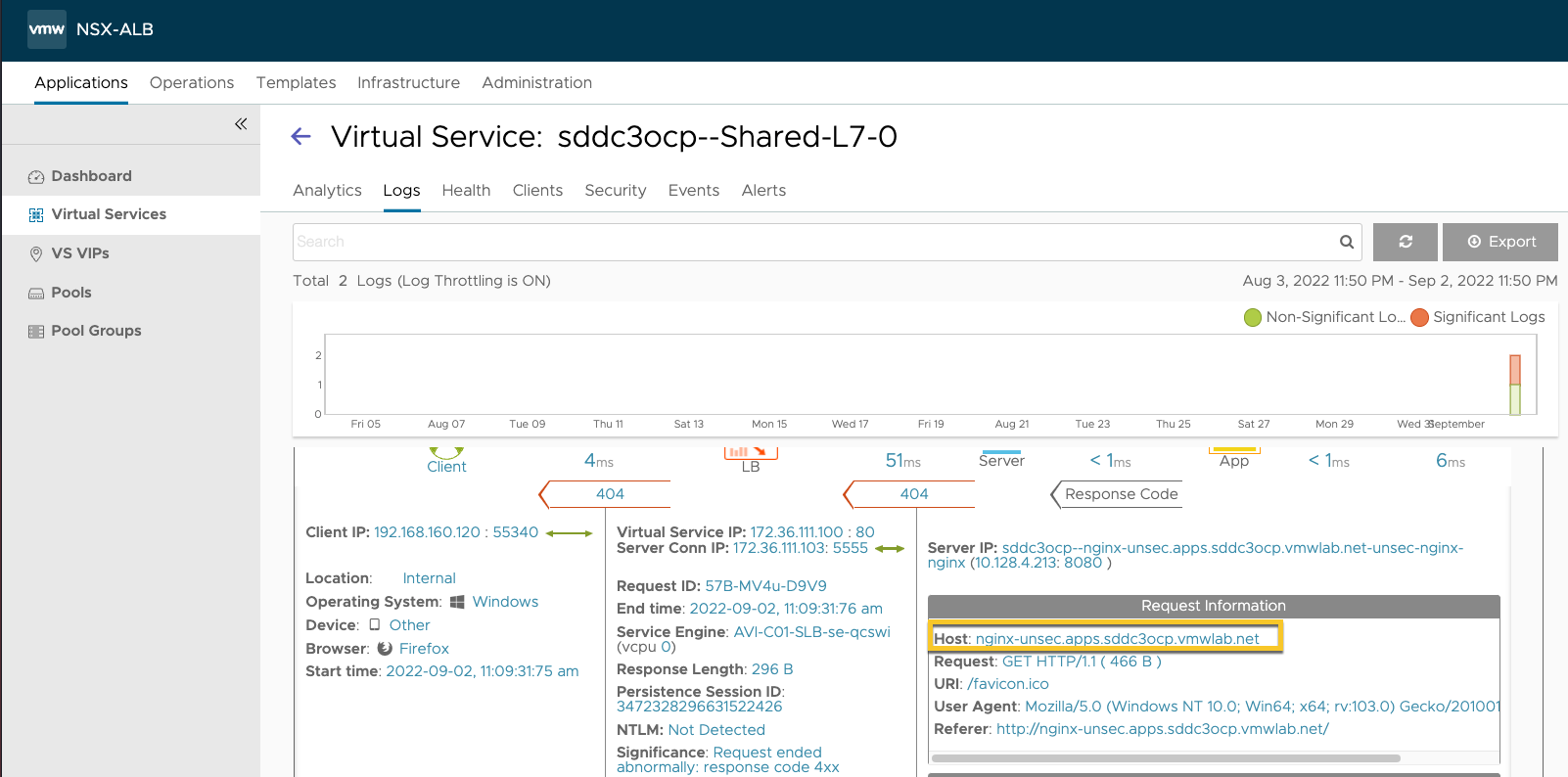The width and height of the screenshot is (1568, 777).
Task: Open the Infrastructure menu
Action: pyautogui.click(x=408, y=82)
